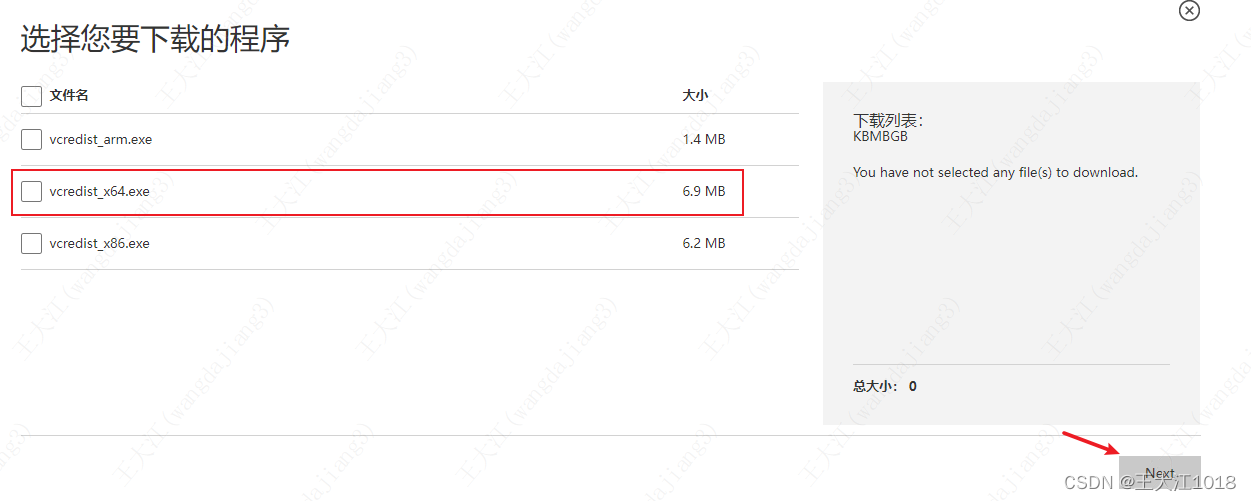
Task: Click the 6.9 MB size value
Action: (x=704, y=191)
